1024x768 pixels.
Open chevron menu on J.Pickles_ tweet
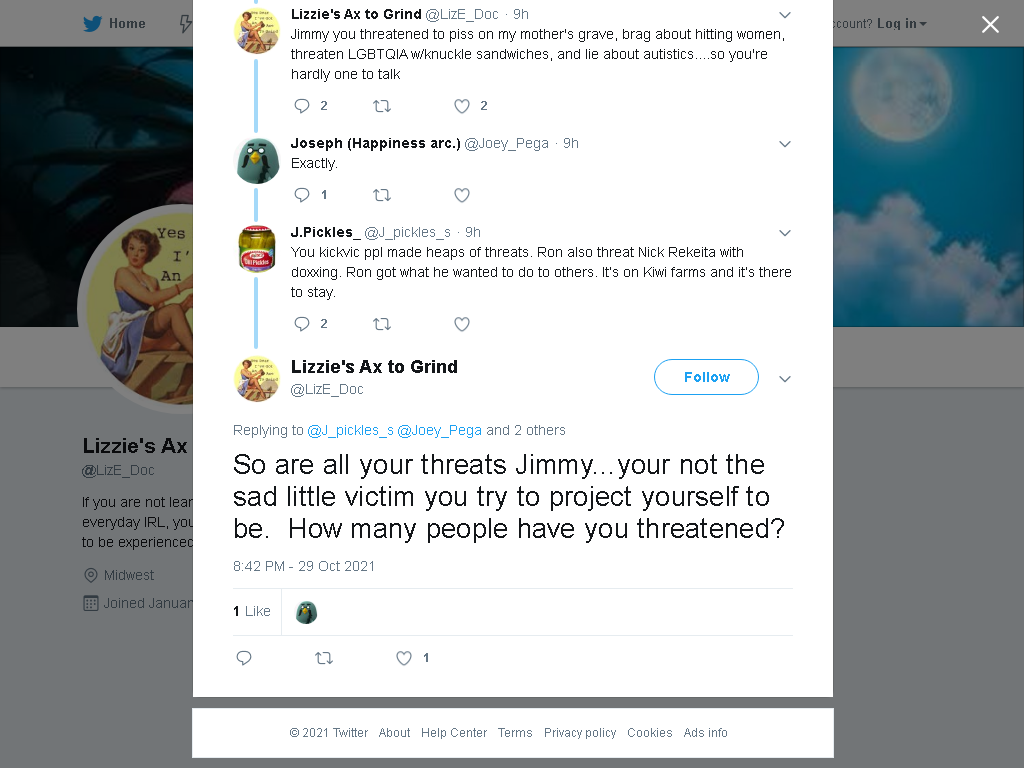click(x=785, y=232)
